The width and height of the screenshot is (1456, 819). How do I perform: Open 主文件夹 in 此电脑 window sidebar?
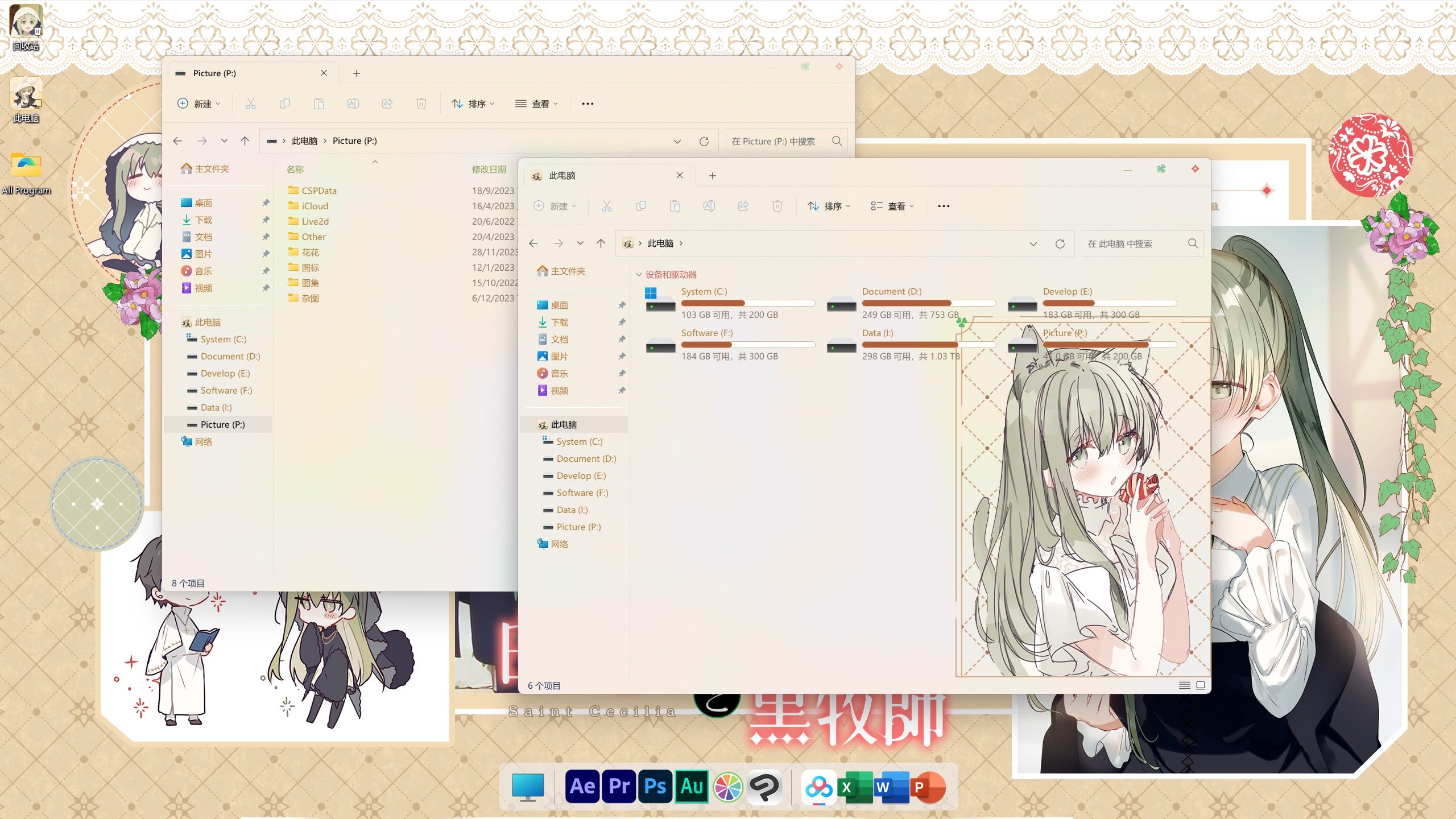click(561, 271)
